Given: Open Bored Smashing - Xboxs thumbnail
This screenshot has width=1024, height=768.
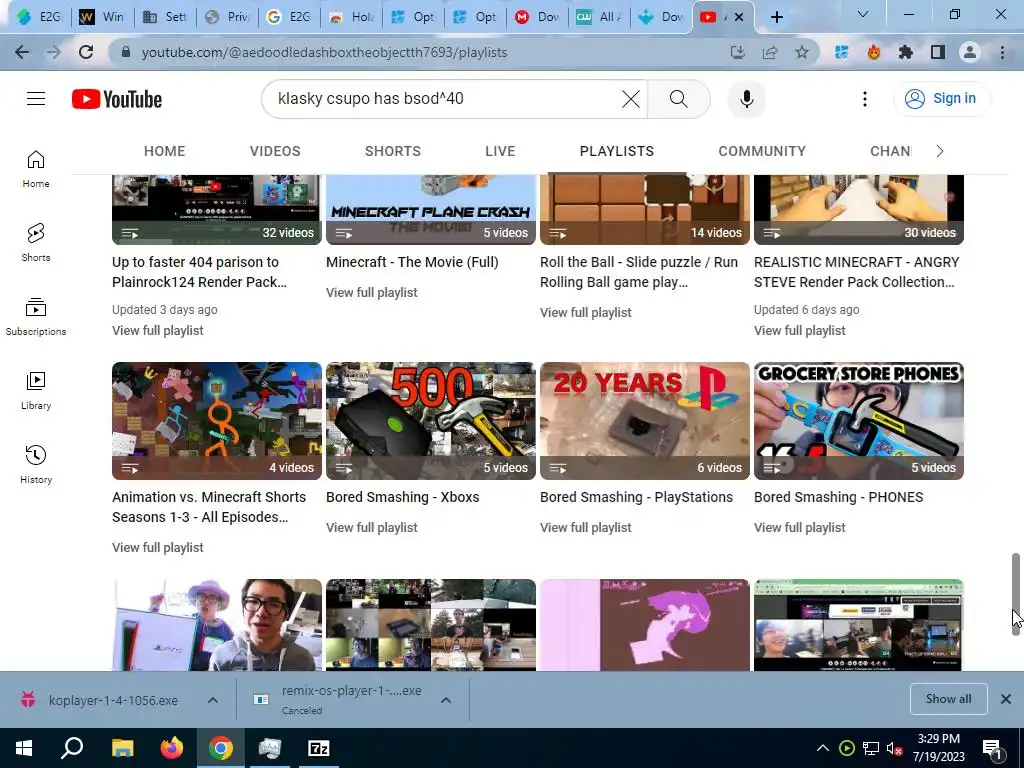Looking at the screenshot, I should tap(431, 421).
